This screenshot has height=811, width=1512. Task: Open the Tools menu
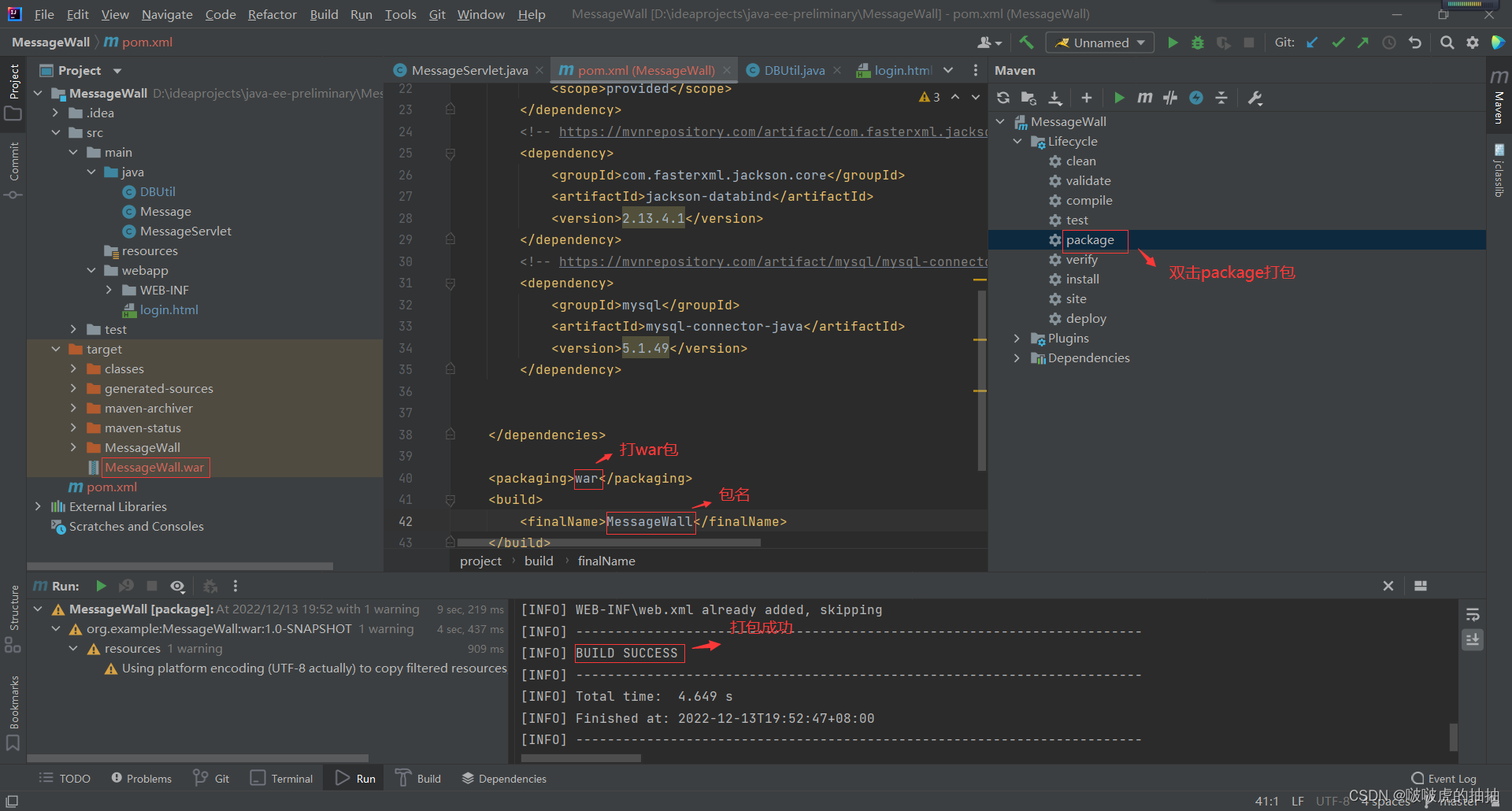[400, 14]
